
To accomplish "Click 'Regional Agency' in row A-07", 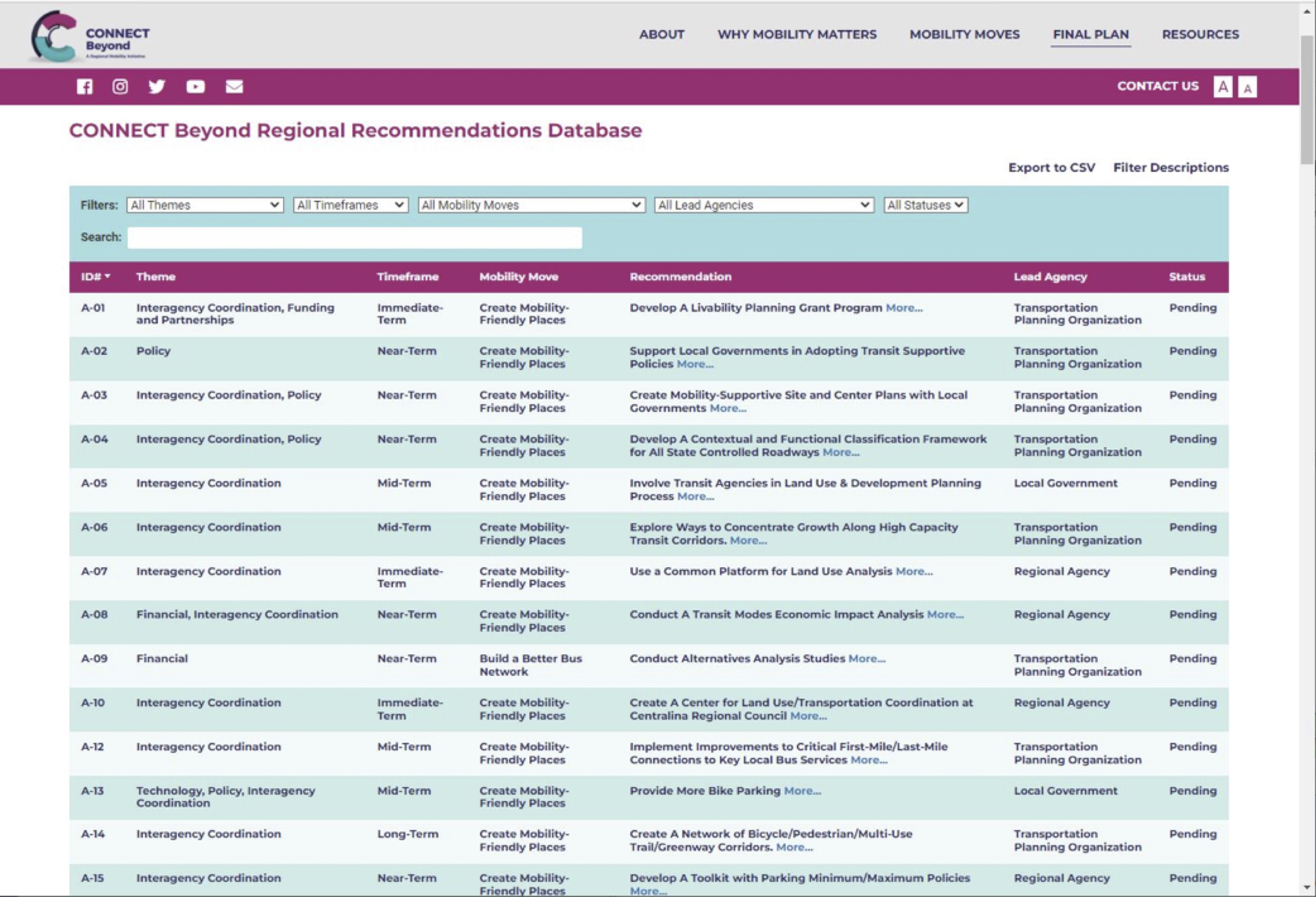I will coord(1061,571).
